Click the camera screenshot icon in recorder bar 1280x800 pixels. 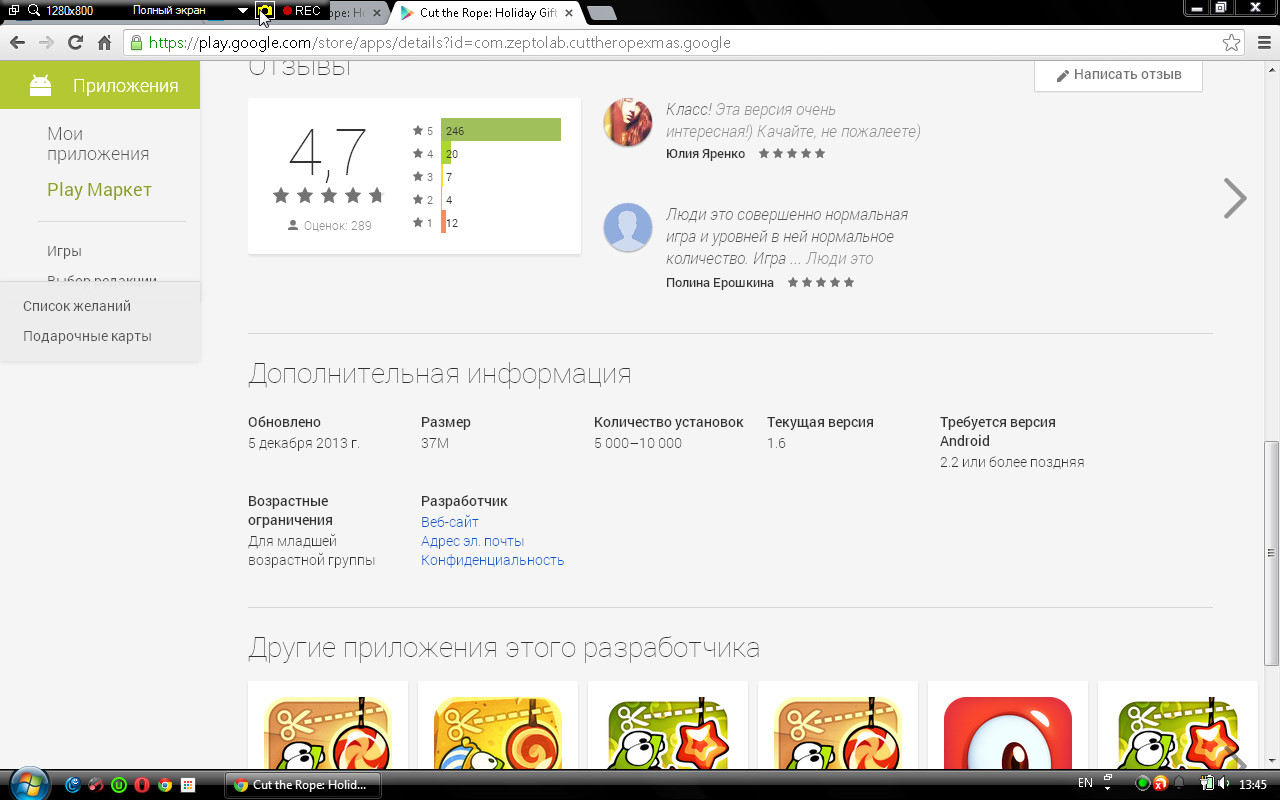[x=265, y=11]
